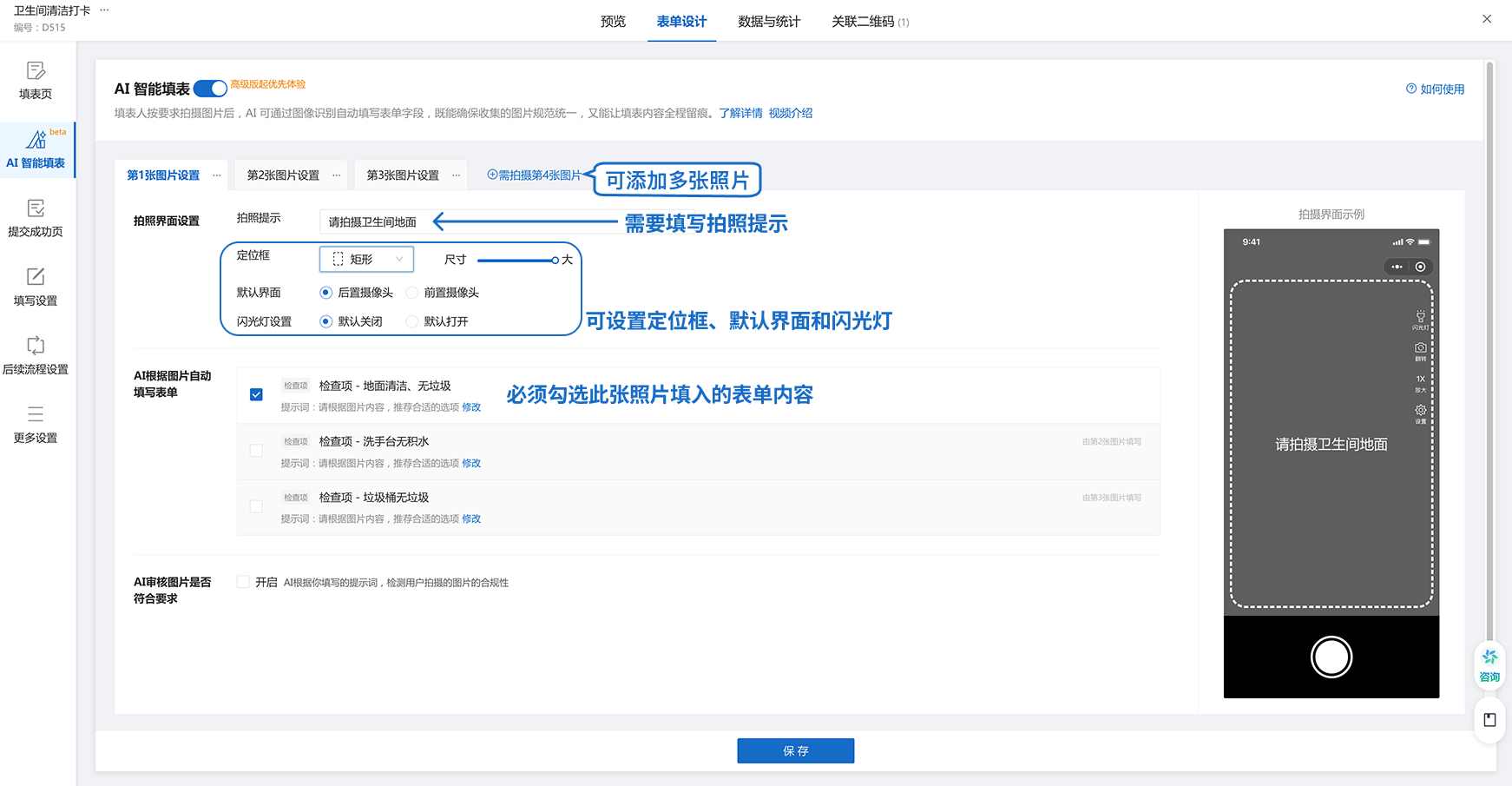The height and width of the screenshot is (786, 1512).
Task: Click the 如何使用 link text
Action: click(1442, 89)
